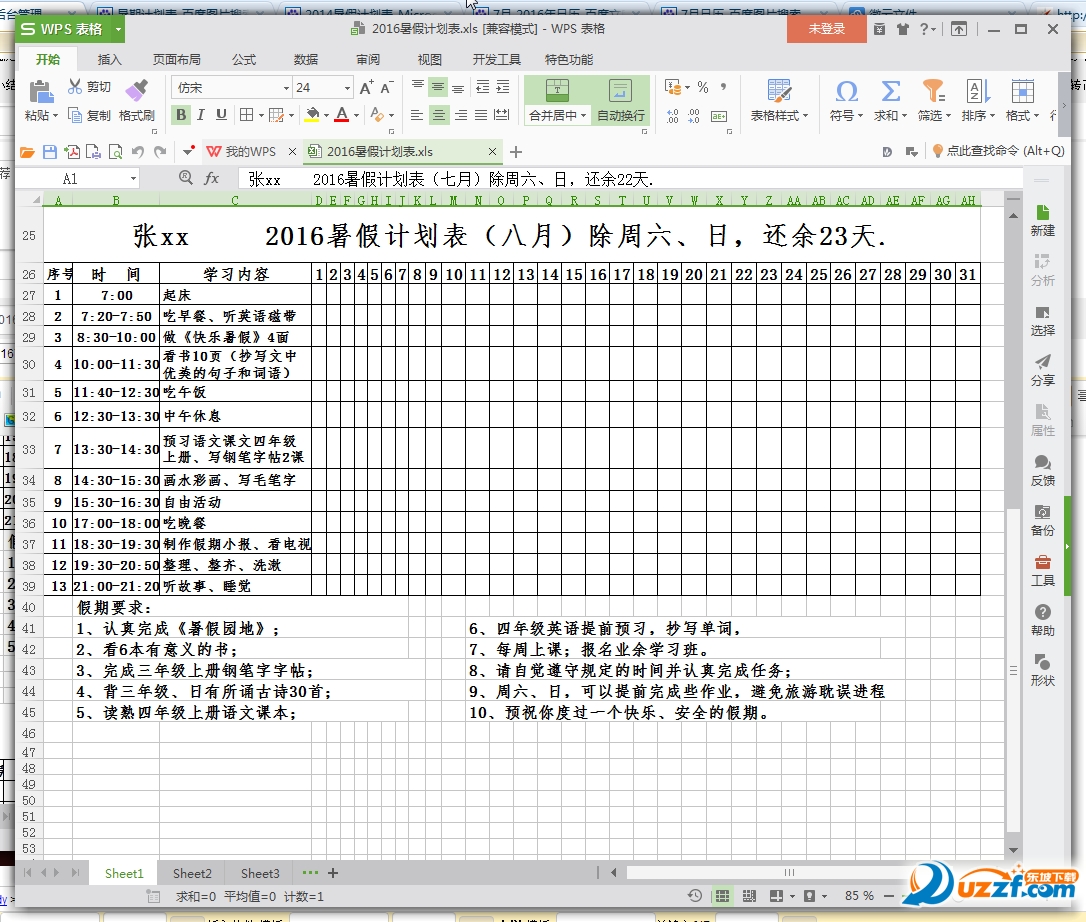1086x922 pixels.
Task: Click the Undo arrow icon
Action: coord(138,152)
